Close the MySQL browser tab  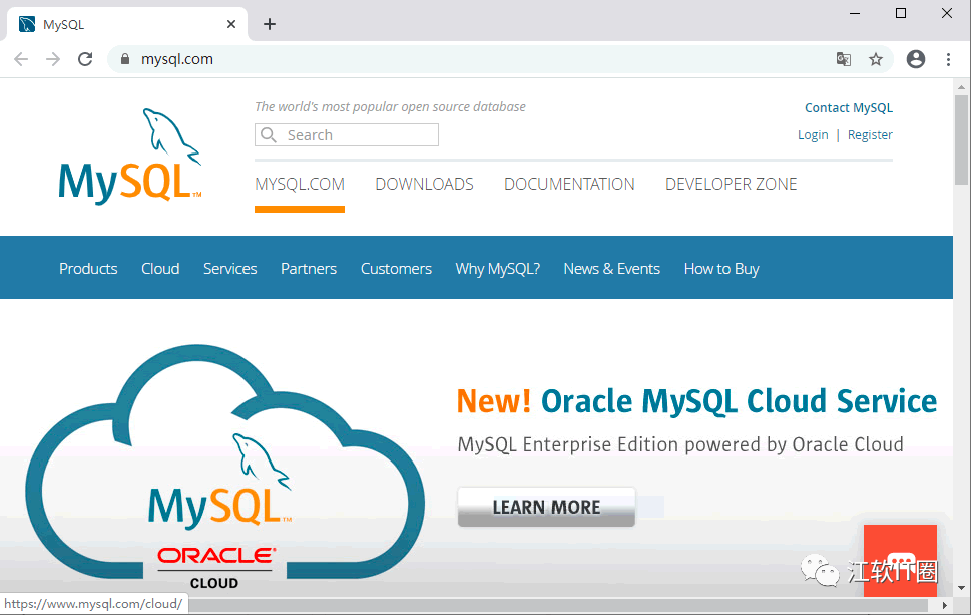231,24
